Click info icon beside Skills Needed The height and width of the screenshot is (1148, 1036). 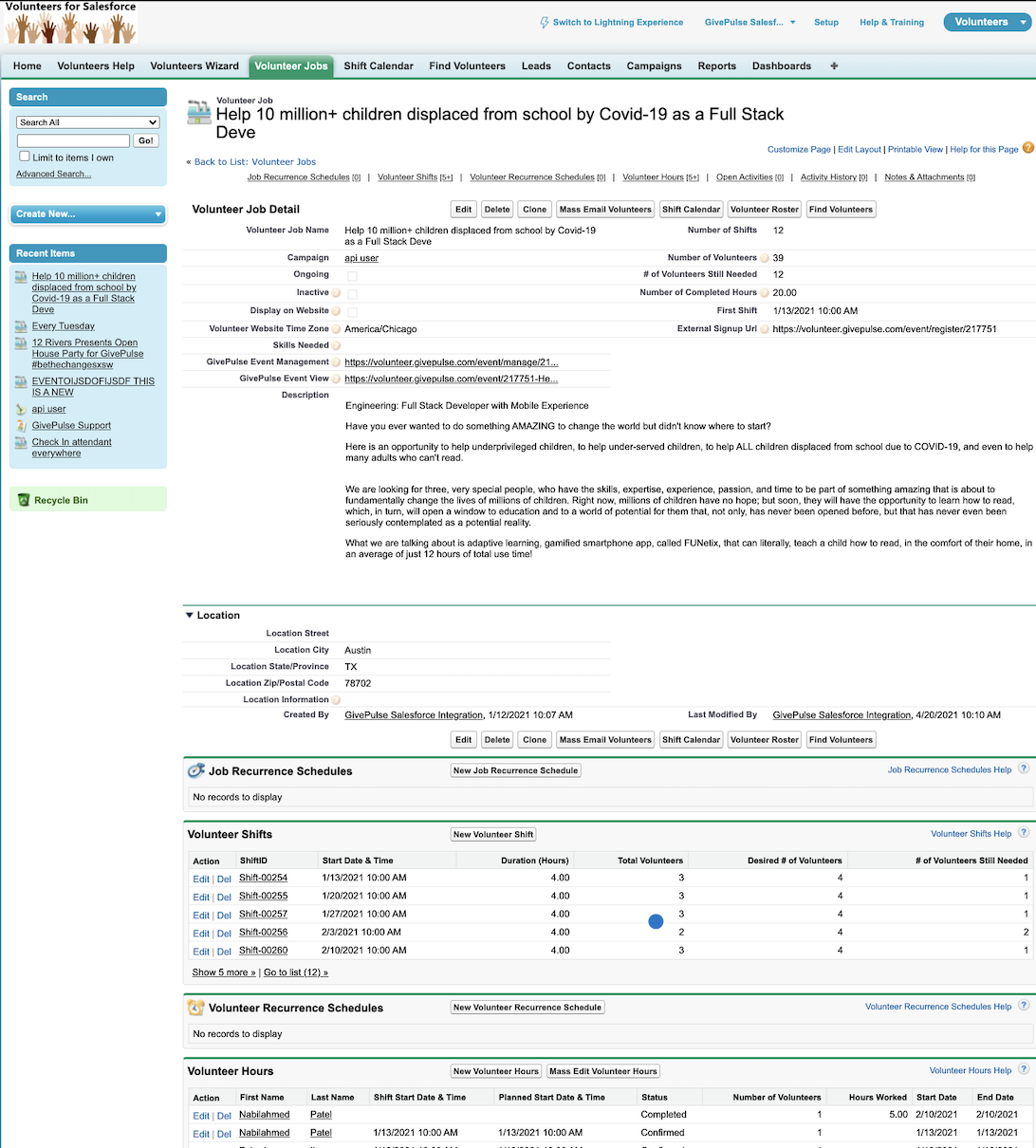coord(336,345)
